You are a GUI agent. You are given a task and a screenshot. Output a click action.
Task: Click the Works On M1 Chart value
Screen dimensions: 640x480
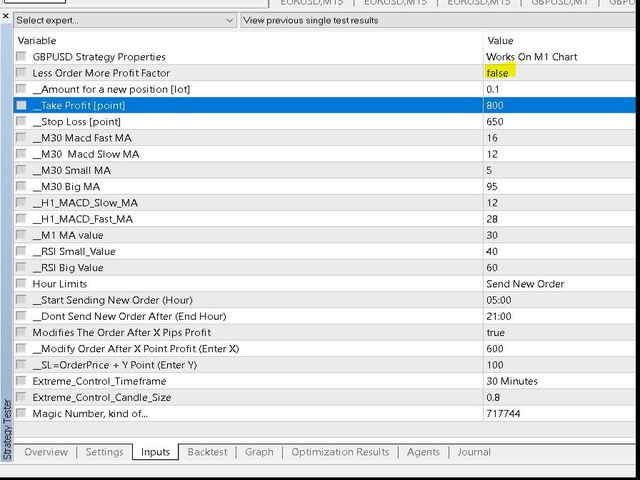(531, 57)
